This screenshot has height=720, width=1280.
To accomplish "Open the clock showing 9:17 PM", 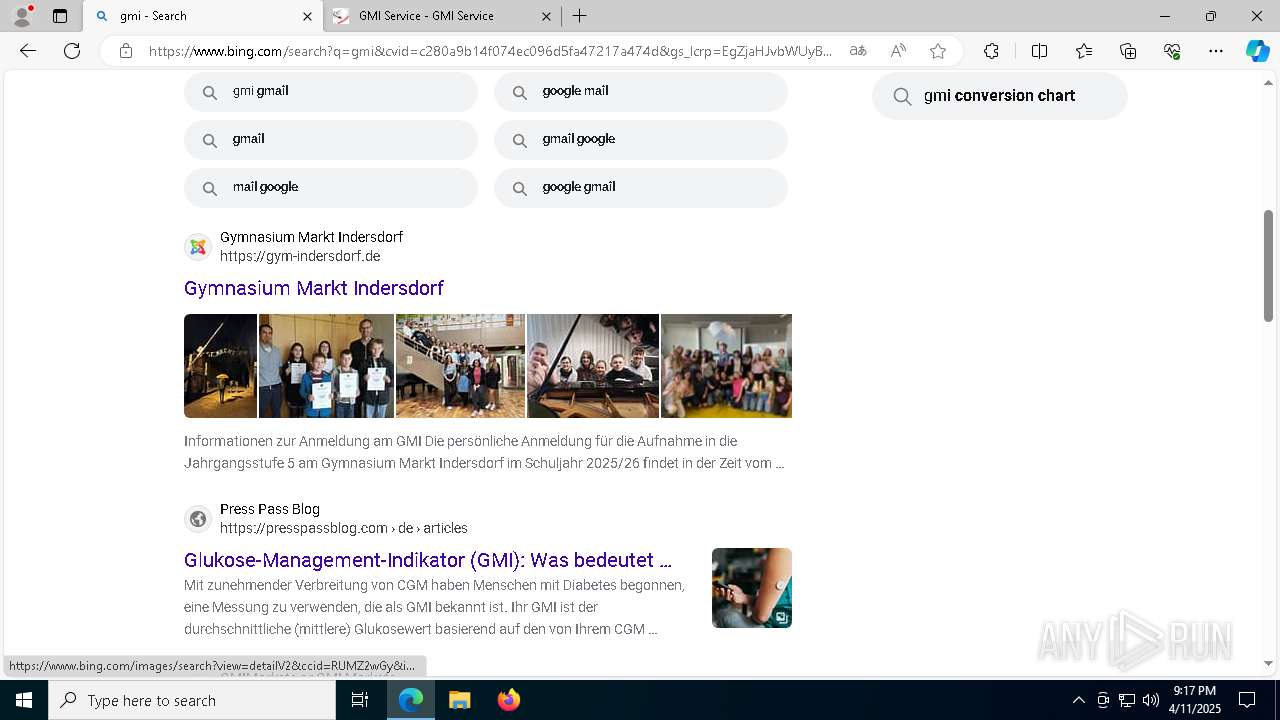I will (x=1195, y=700).
